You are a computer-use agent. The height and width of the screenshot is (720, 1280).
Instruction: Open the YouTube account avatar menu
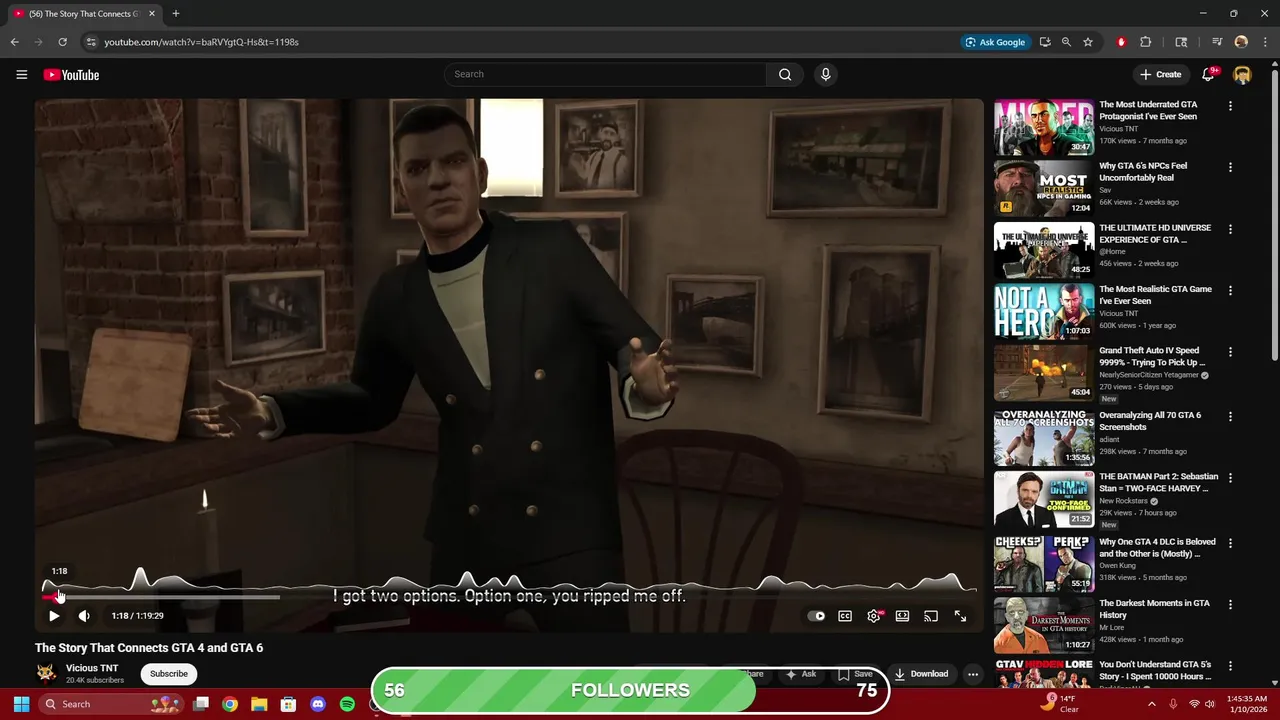click(x=1242, y=75)
